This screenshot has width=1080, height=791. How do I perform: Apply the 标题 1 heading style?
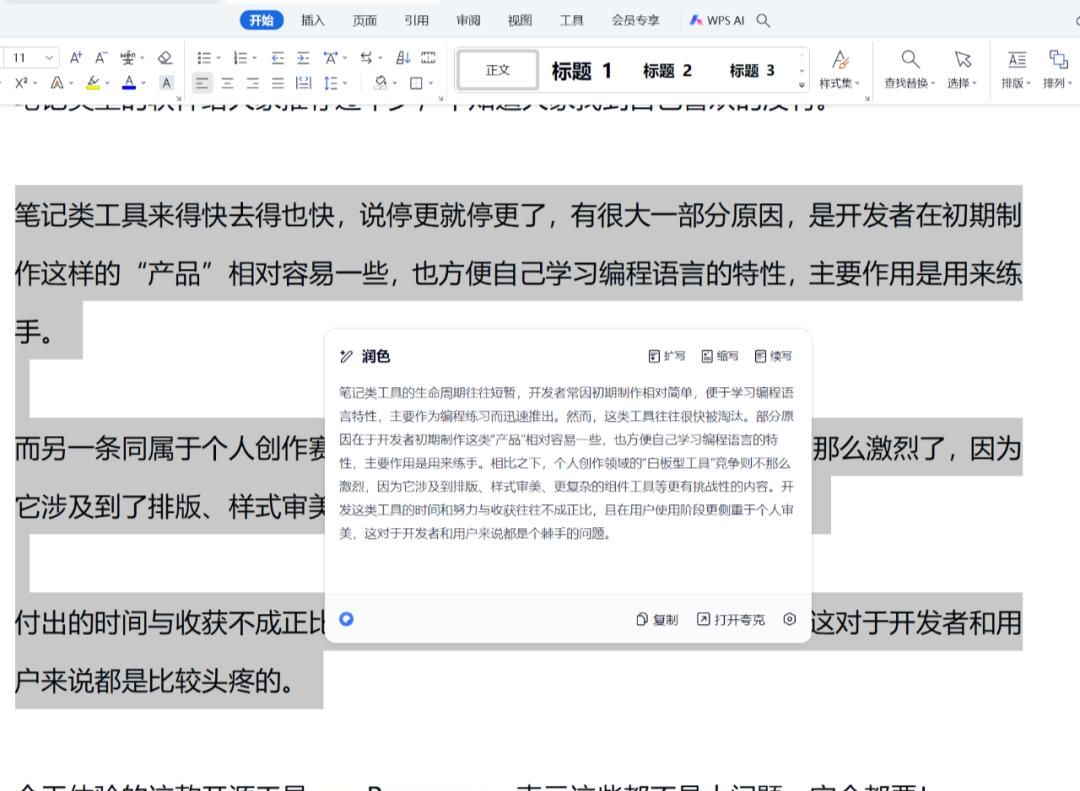581,70
